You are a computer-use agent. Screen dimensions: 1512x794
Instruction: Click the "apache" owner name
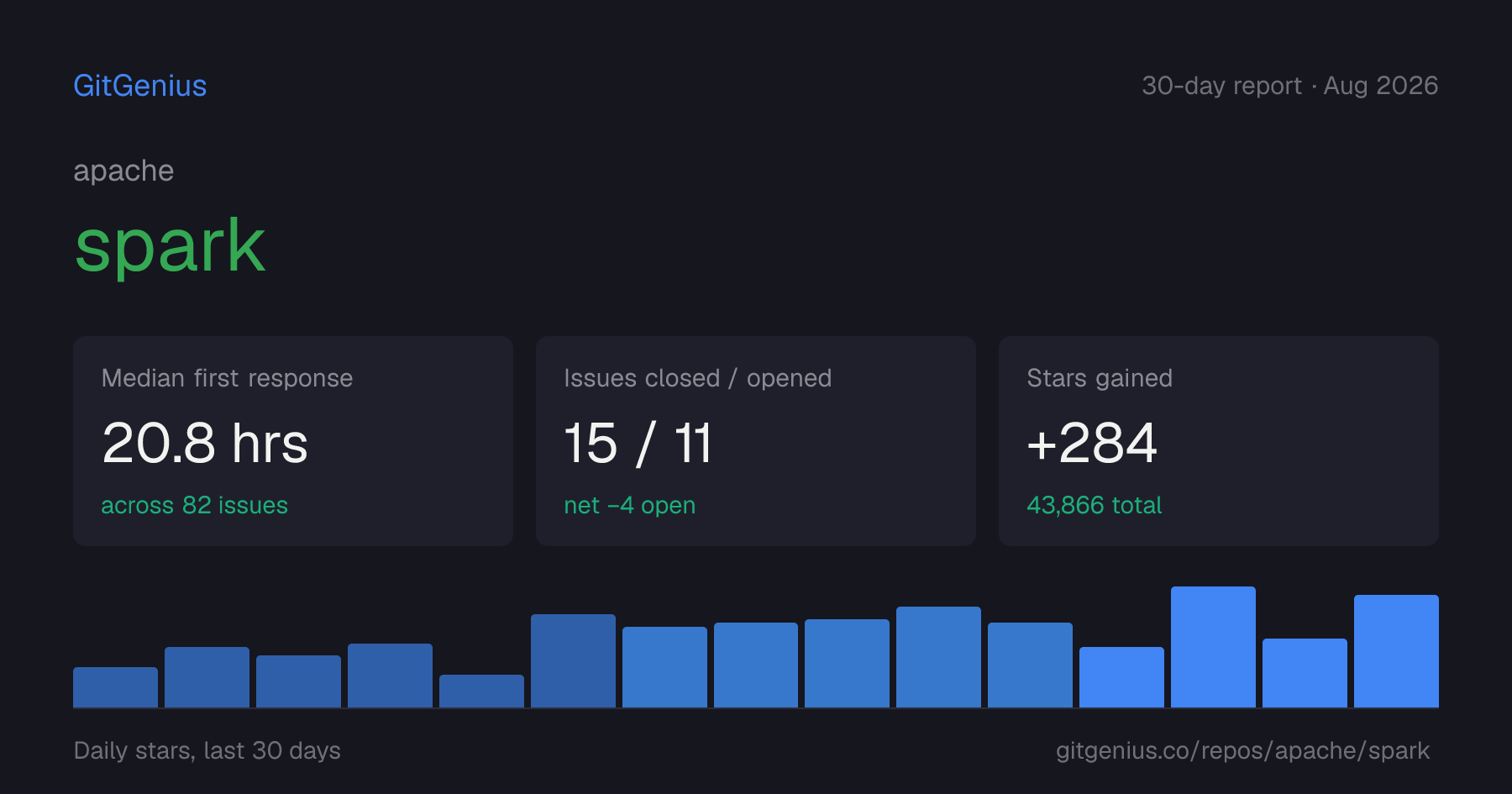point(123,171)
